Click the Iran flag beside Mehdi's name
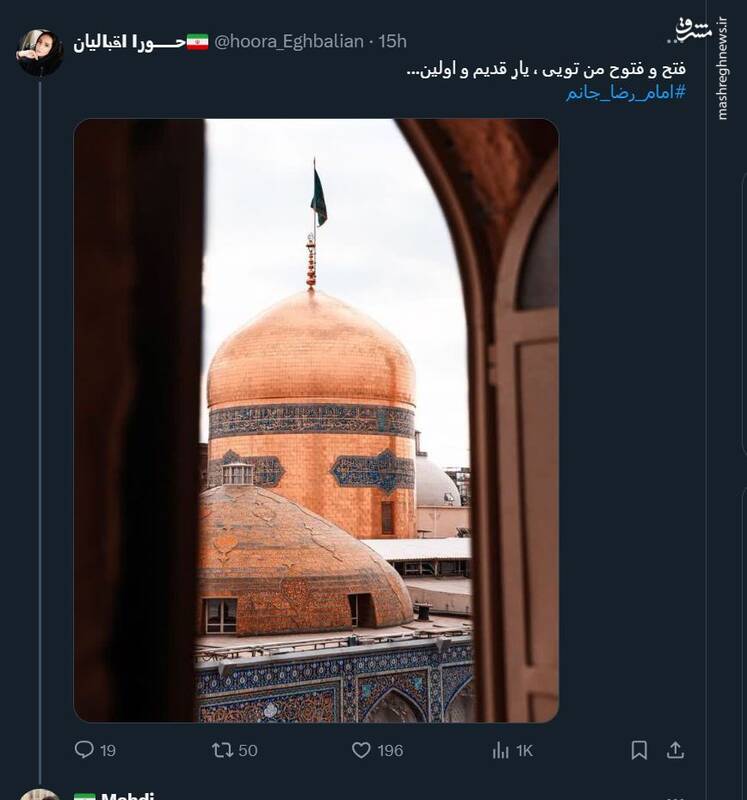Viewport: 747px width, 800px height. tap(85, 796)
